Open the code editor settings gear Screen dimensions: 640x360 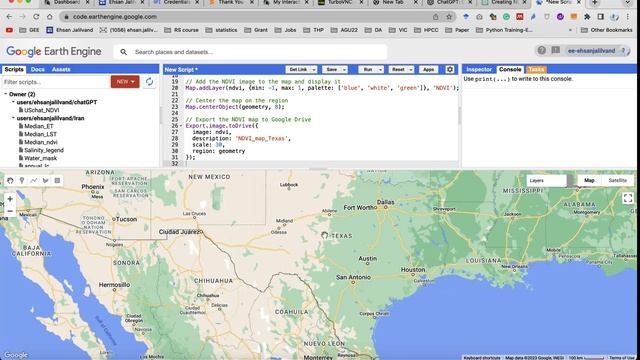450,69
